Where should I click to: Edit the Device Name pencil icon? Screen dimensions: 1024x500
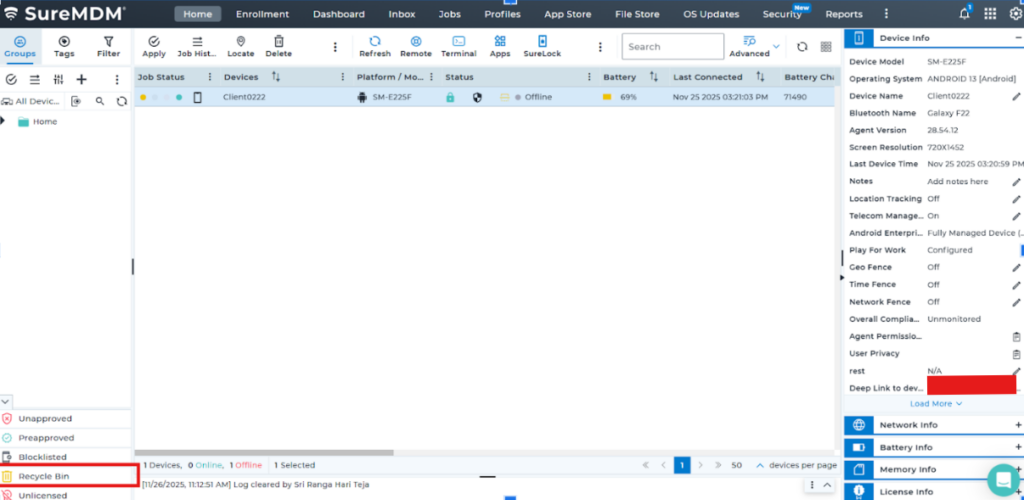coord(1016,96)
